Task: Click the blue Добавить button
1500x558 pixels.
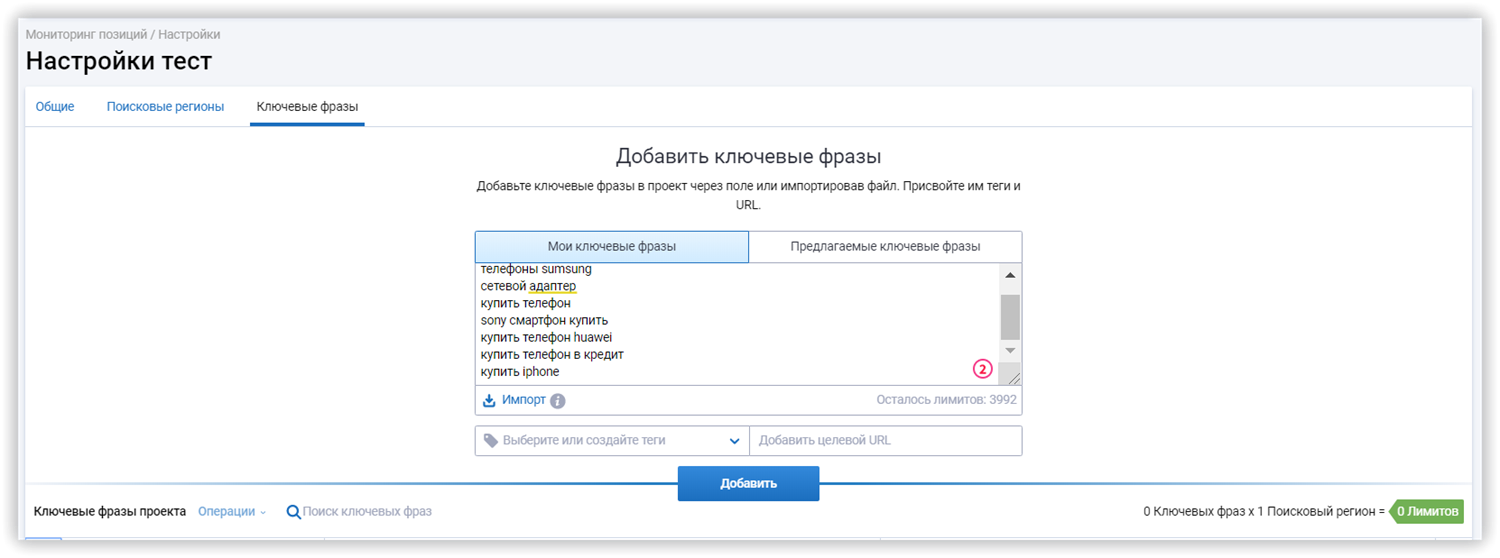Action: 748,484
